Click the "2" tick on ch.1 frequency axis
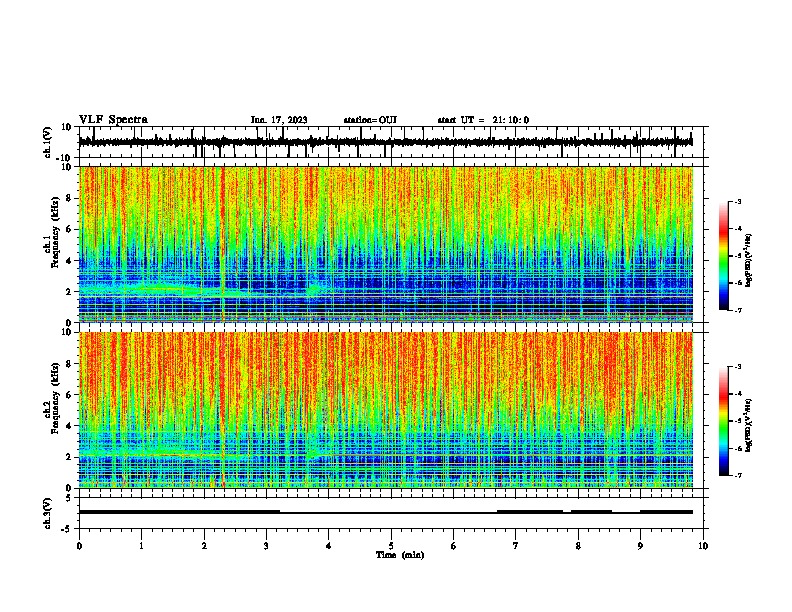792x612 pixels. [x=69, y=292]
